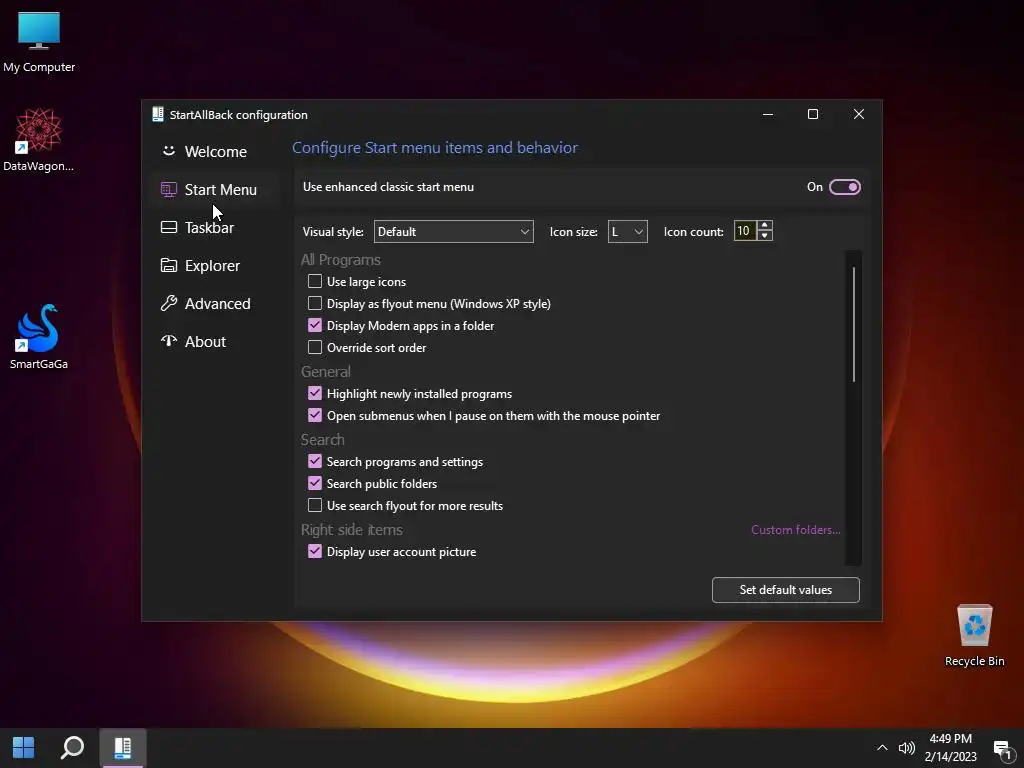Uncheck Search programs and settings
The width and height of the screenshot is (1024, 768).
pyautogui.click(x=315, y=461)
